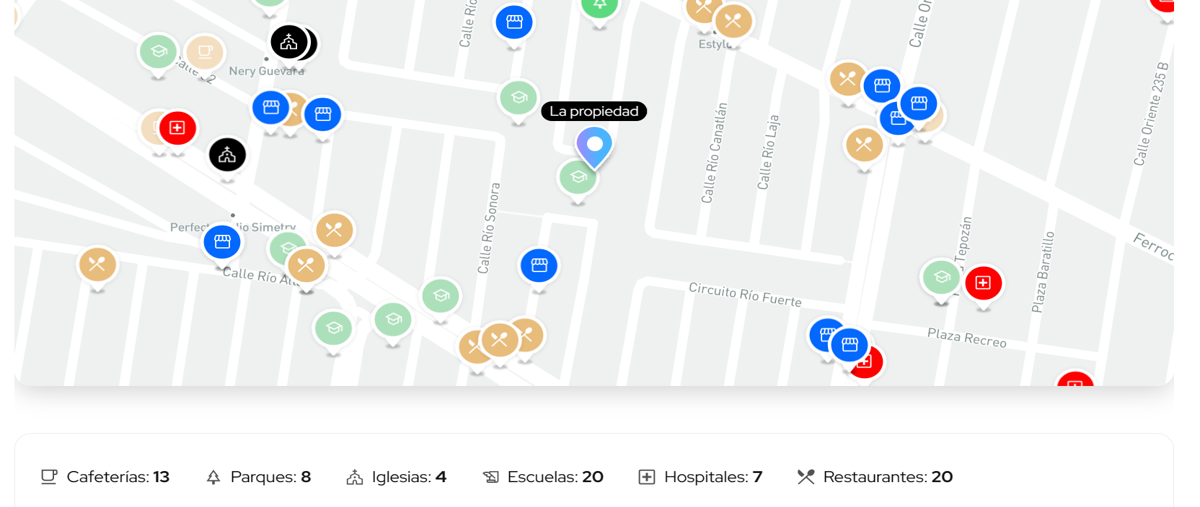
Task: Select the Iglesias: 4 category
Action: click(396, 477)
